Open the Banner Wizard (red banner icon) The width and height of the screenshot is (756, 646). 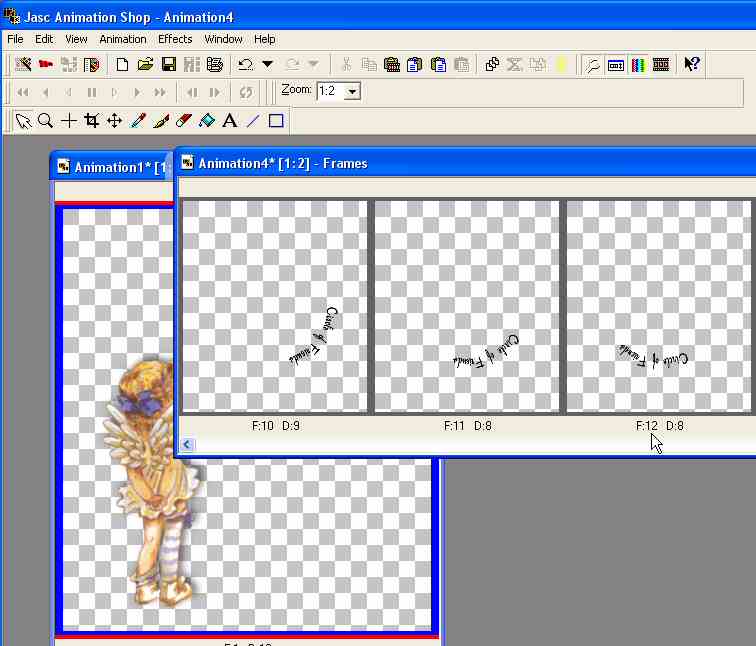point(46,64)
